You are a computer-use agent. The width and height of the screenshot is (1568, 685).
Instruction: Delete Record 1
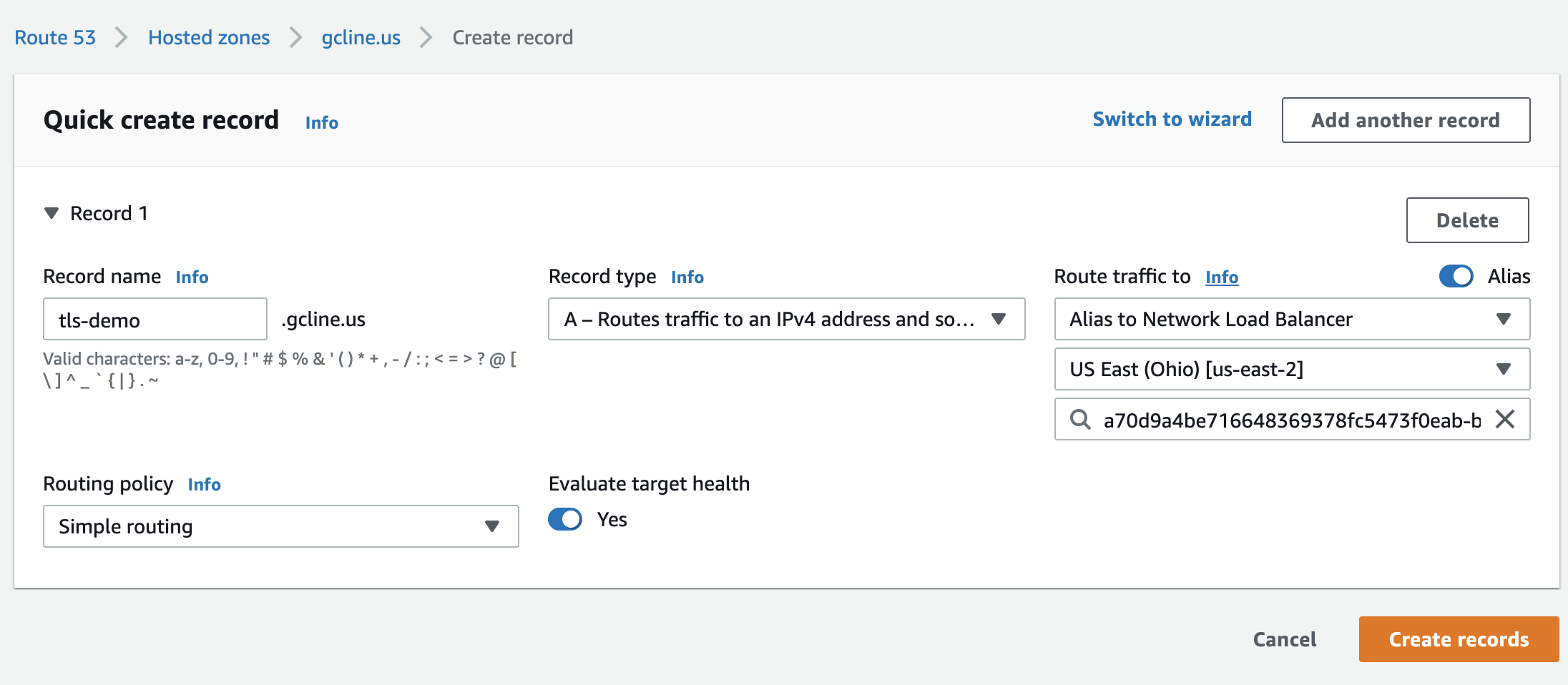tap(1467, 220)
